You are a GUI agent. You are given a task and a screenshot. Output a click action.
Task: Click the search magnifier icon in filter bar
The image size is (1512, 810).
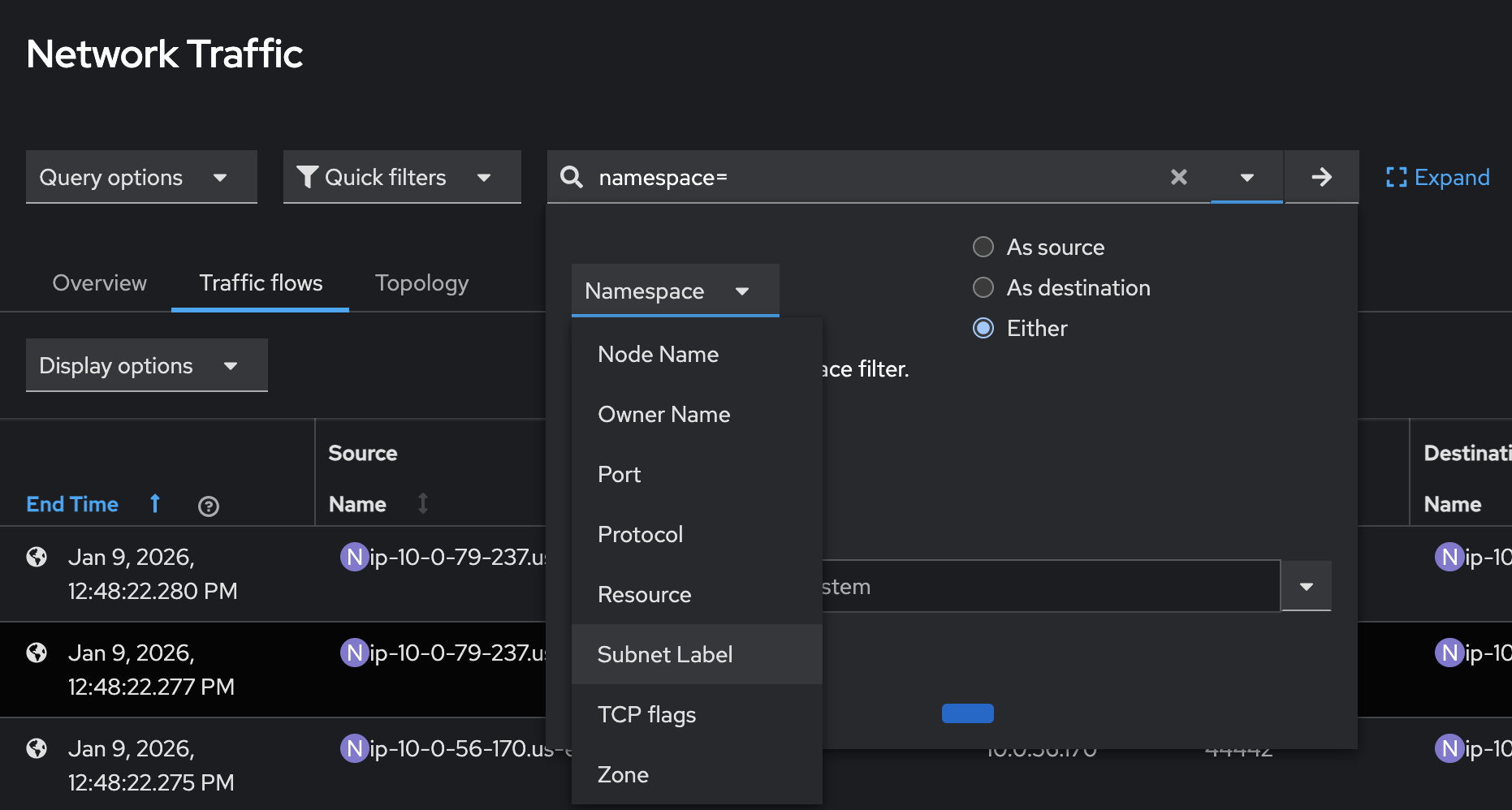point(572,177)
